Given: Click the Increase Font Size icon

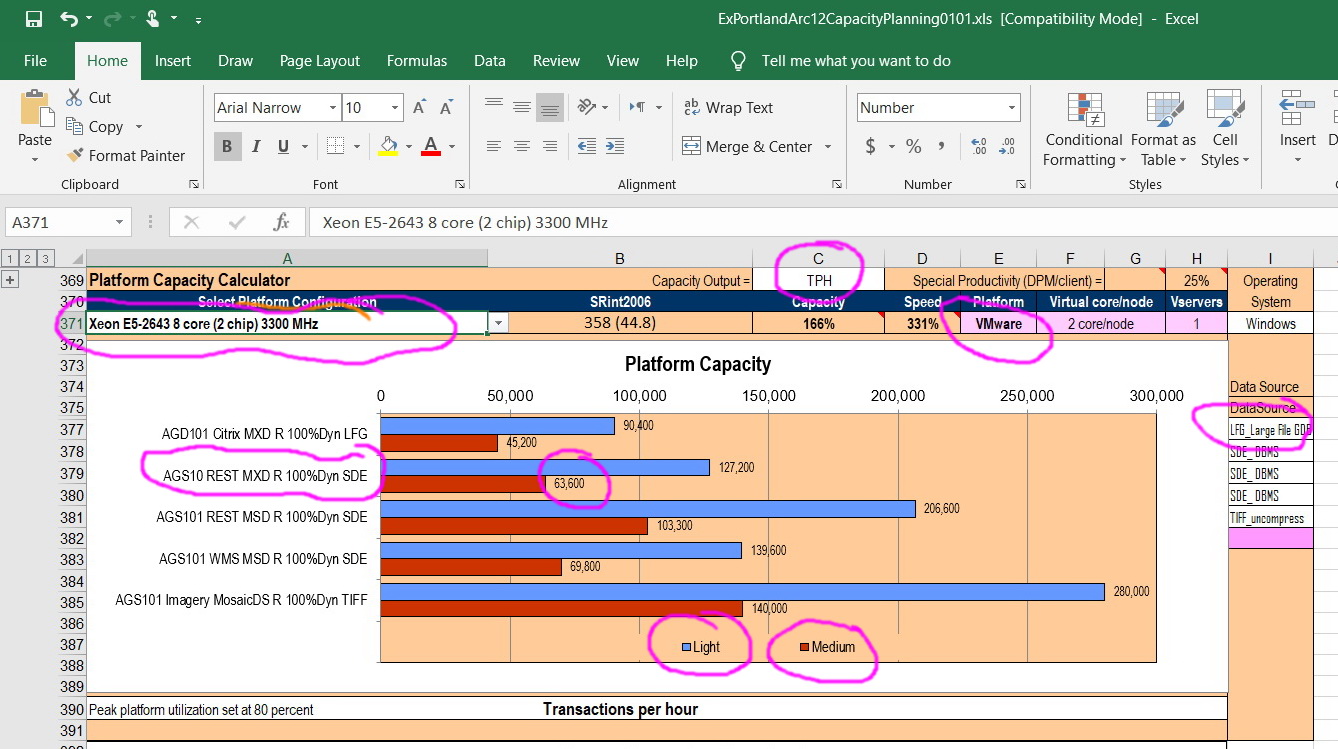Looking at the screenshot, I should (x=419, y=108).
